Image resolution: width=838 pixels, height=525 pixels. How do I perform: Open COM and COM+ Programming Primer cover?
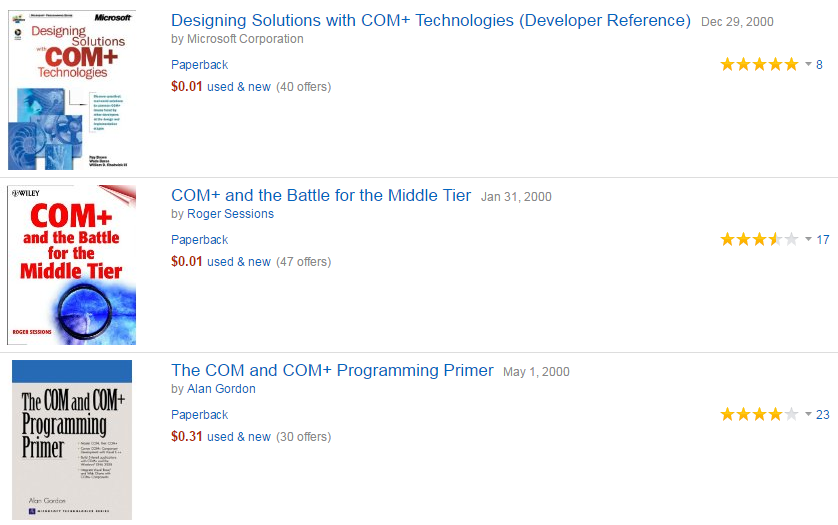coord(72,439)
